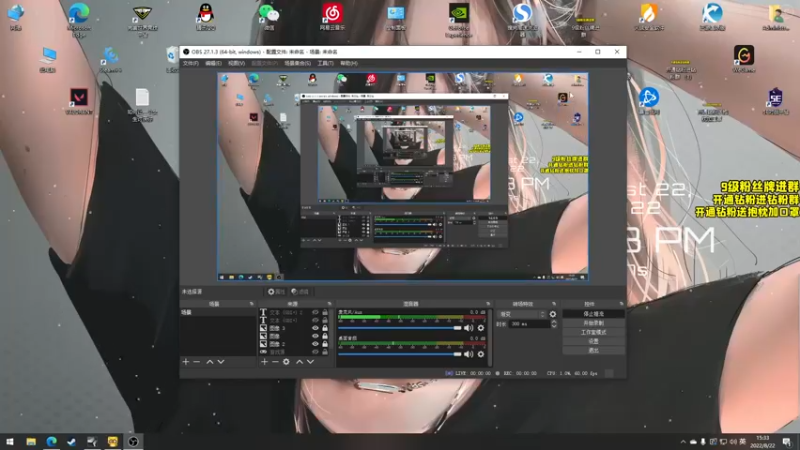800x450 pixels.
Task: Mute the 麦克风/Aux channel speaker icon
Action: (468, 328)
